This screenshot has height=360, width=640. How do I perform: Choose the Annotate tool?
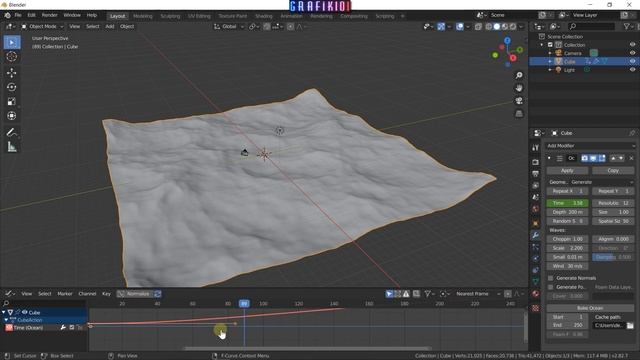(x=12, y=132)
